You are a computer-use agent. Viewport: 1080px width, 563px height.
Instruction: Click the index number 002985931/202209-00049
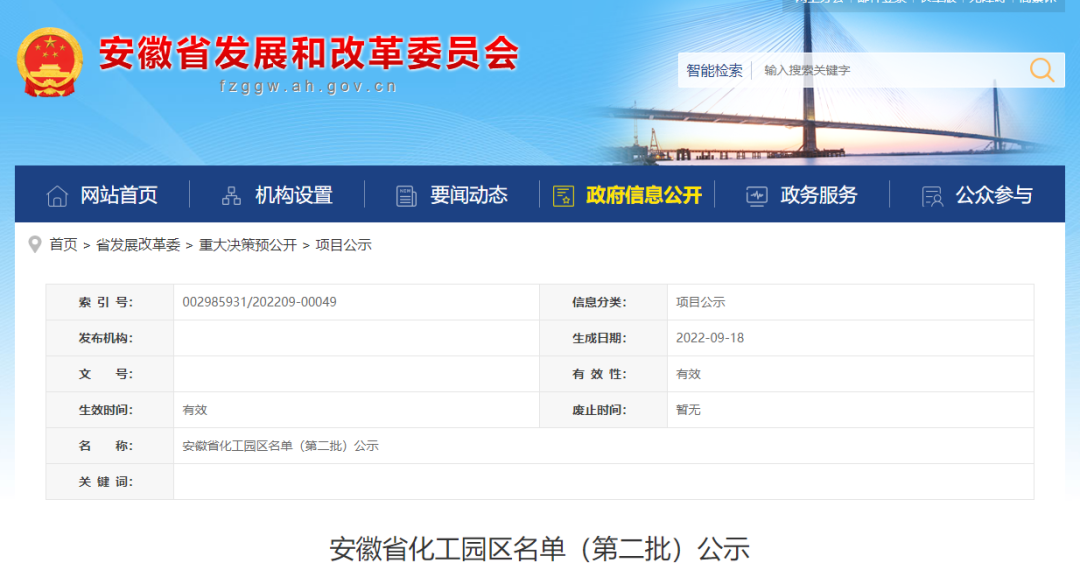click(259, 302)
